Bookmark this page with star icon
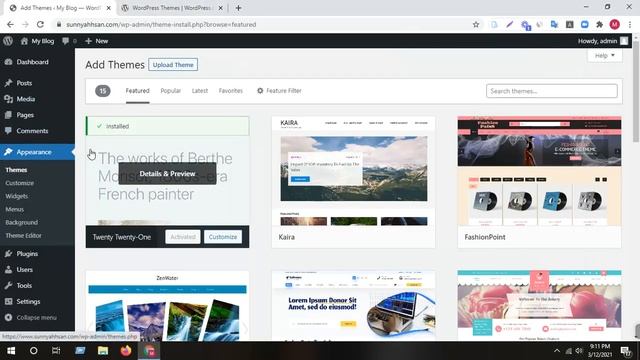Viewport: 640px width, 360px height. (x=476, y=24)
